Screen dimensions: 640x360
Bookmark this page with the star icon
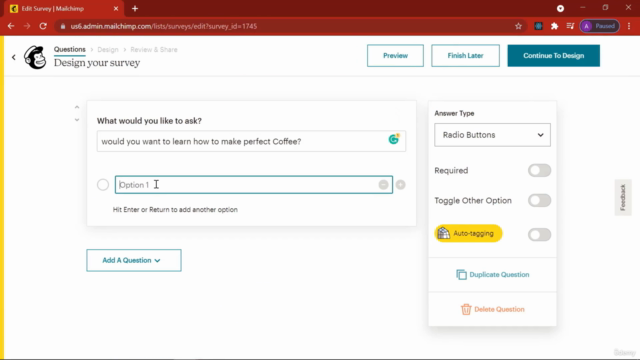[518, 26]
